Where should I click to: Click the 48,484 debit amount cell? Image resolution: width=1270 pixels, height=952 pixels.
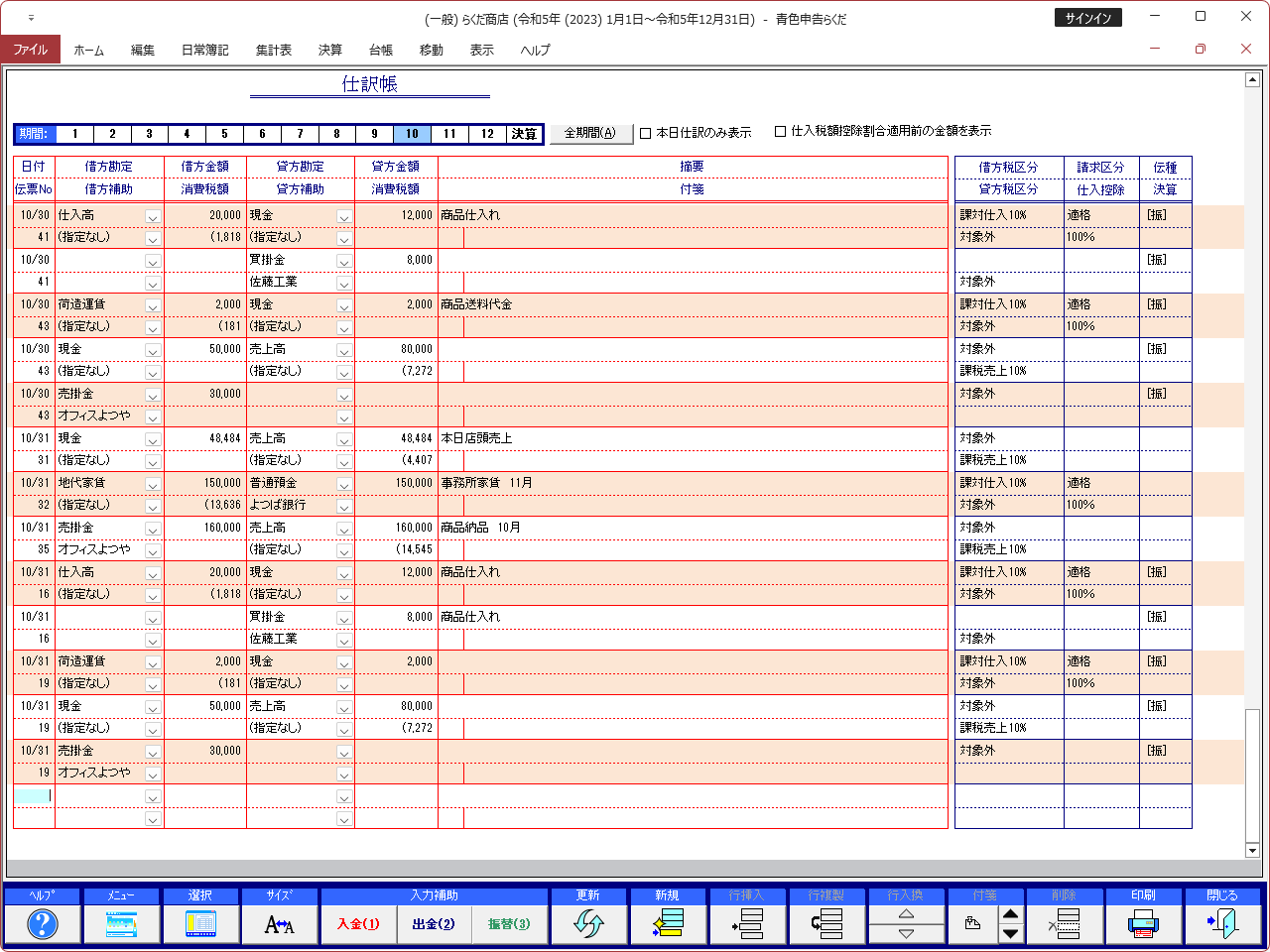(204, 438)
